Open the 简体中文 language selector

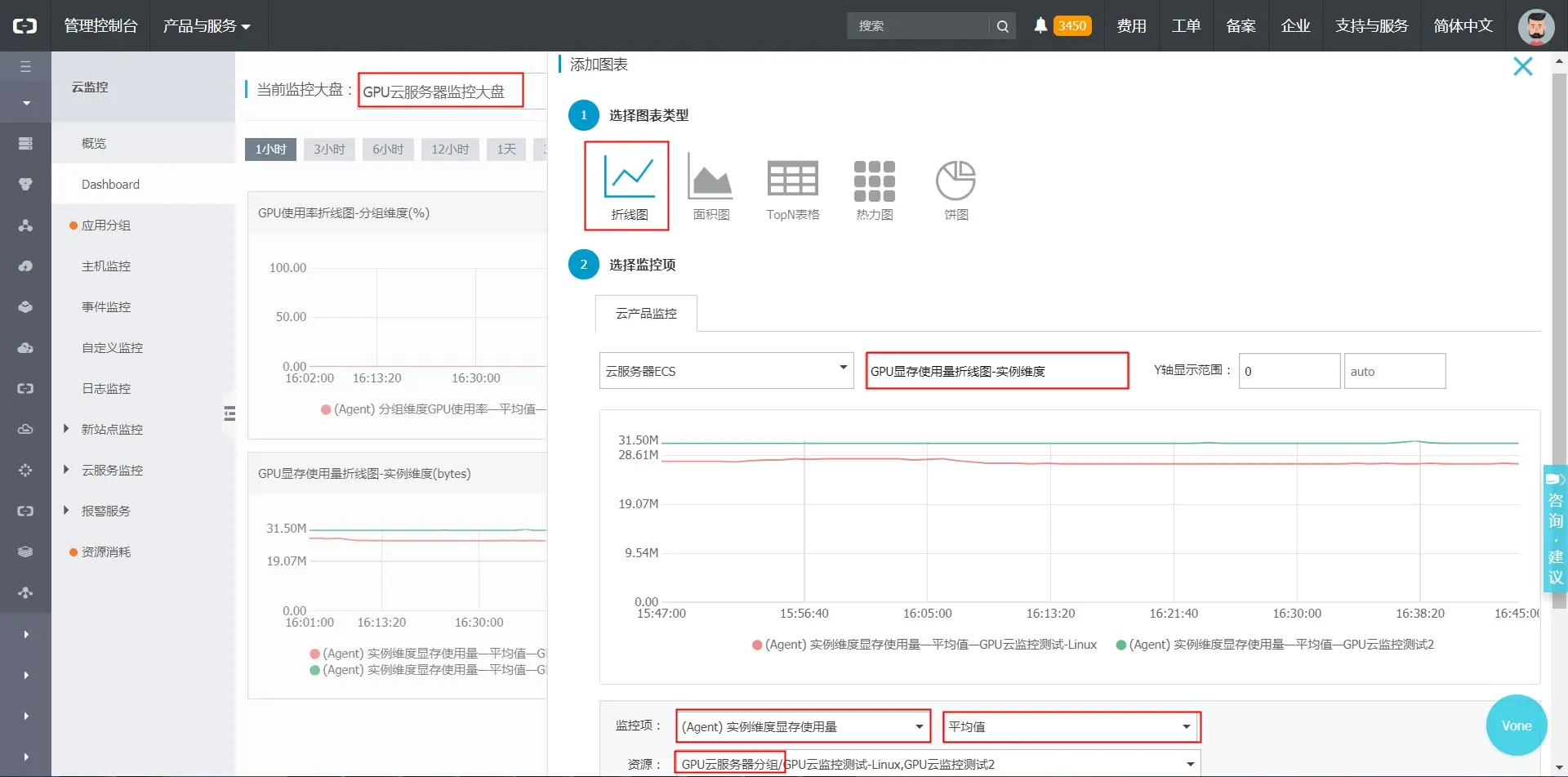pos(1463,26)
